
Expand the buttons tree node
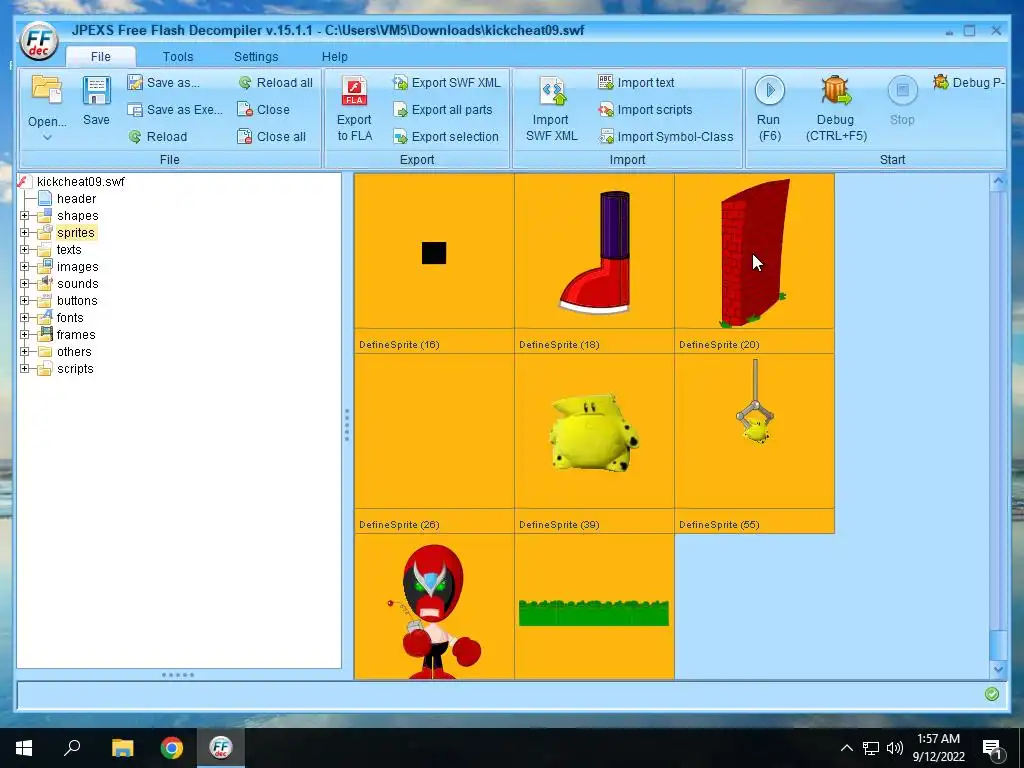tap(24, 300)
